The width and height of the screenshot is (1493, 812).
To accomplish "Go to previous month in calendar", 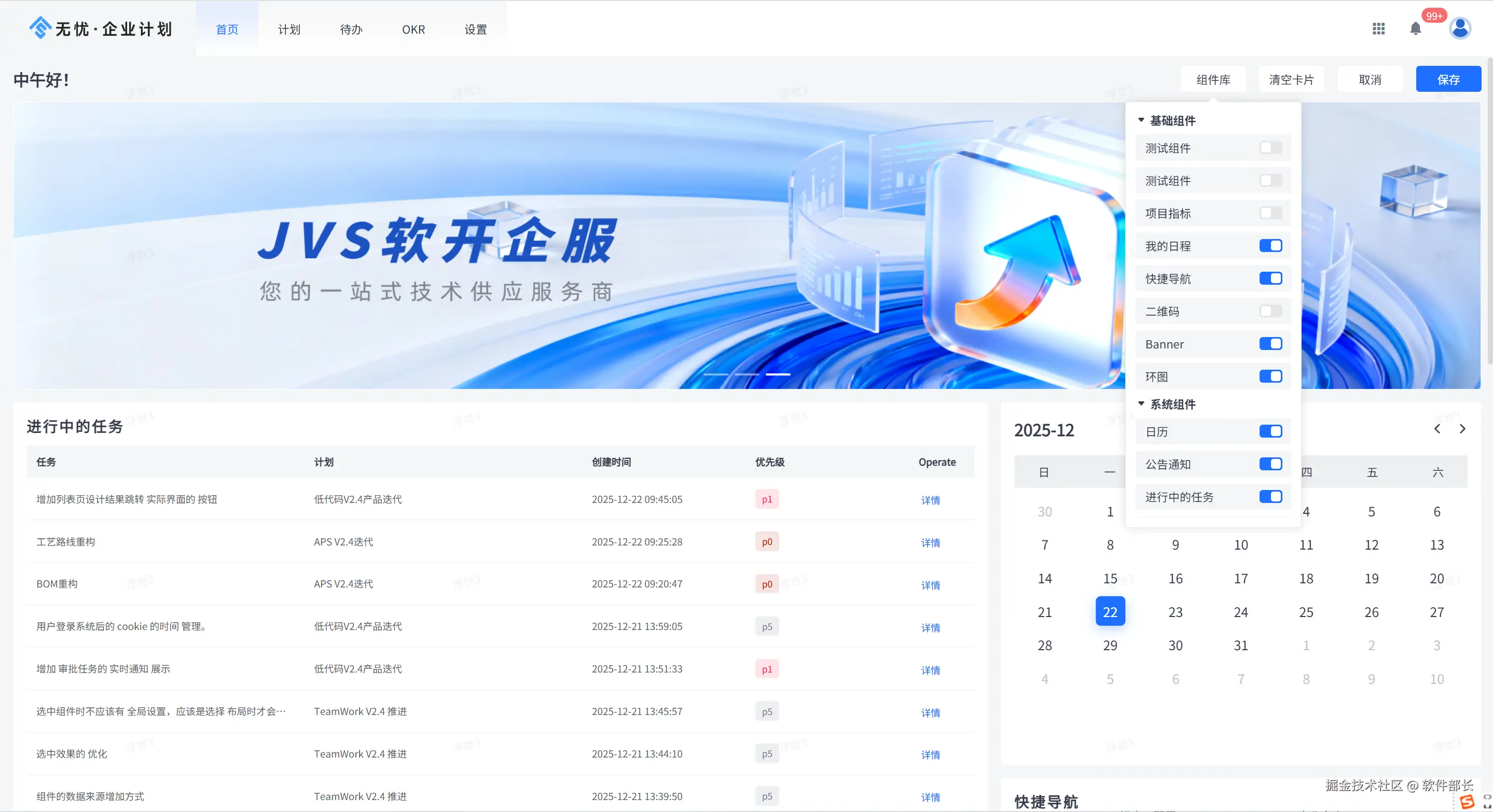I will [1437, 429].
